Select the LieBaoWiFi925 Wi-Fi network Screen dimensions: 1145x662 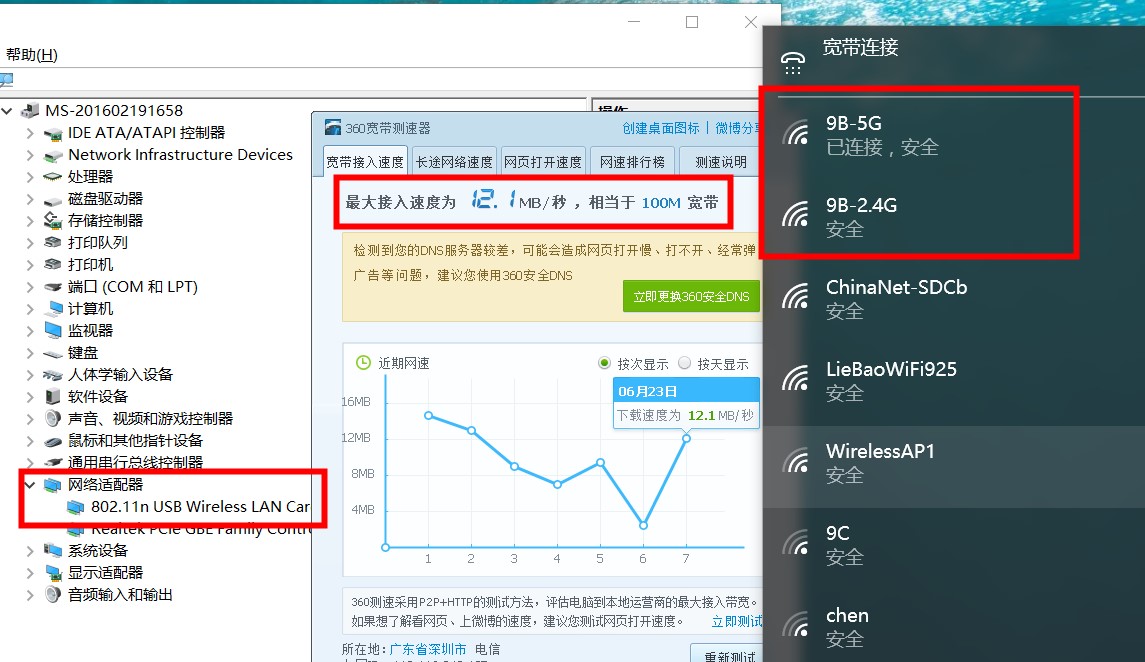pos(954,380)
